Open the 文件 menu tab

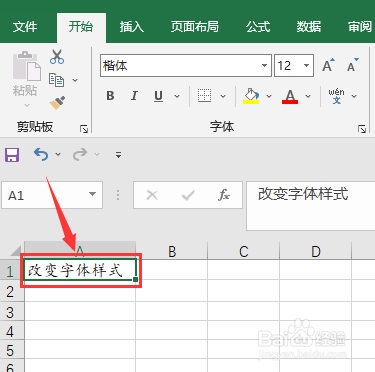[x=25, y=27]
